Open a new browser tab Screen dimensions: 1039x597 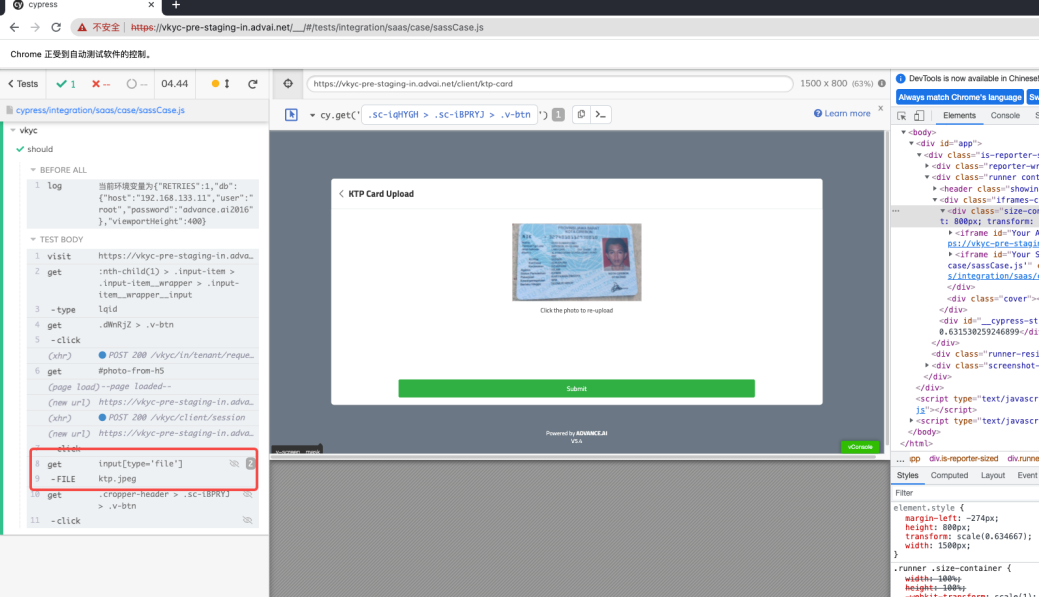(176, 5)
